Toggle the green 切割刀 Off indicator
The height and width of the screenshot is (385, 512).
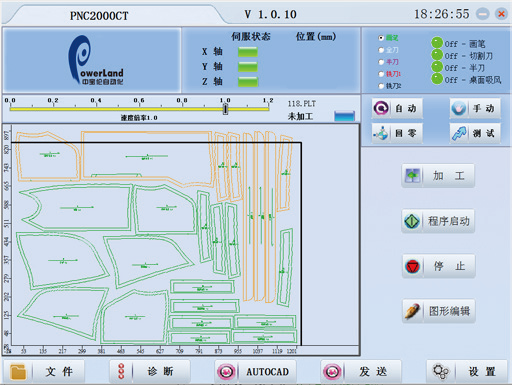point(437,55)
